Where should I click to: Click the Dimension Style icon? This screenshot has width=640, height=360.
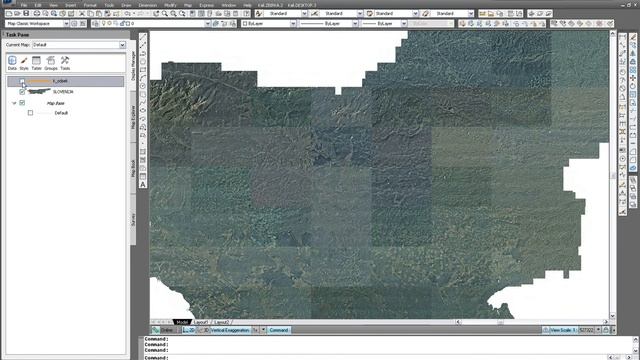click(x=314, y=13)
